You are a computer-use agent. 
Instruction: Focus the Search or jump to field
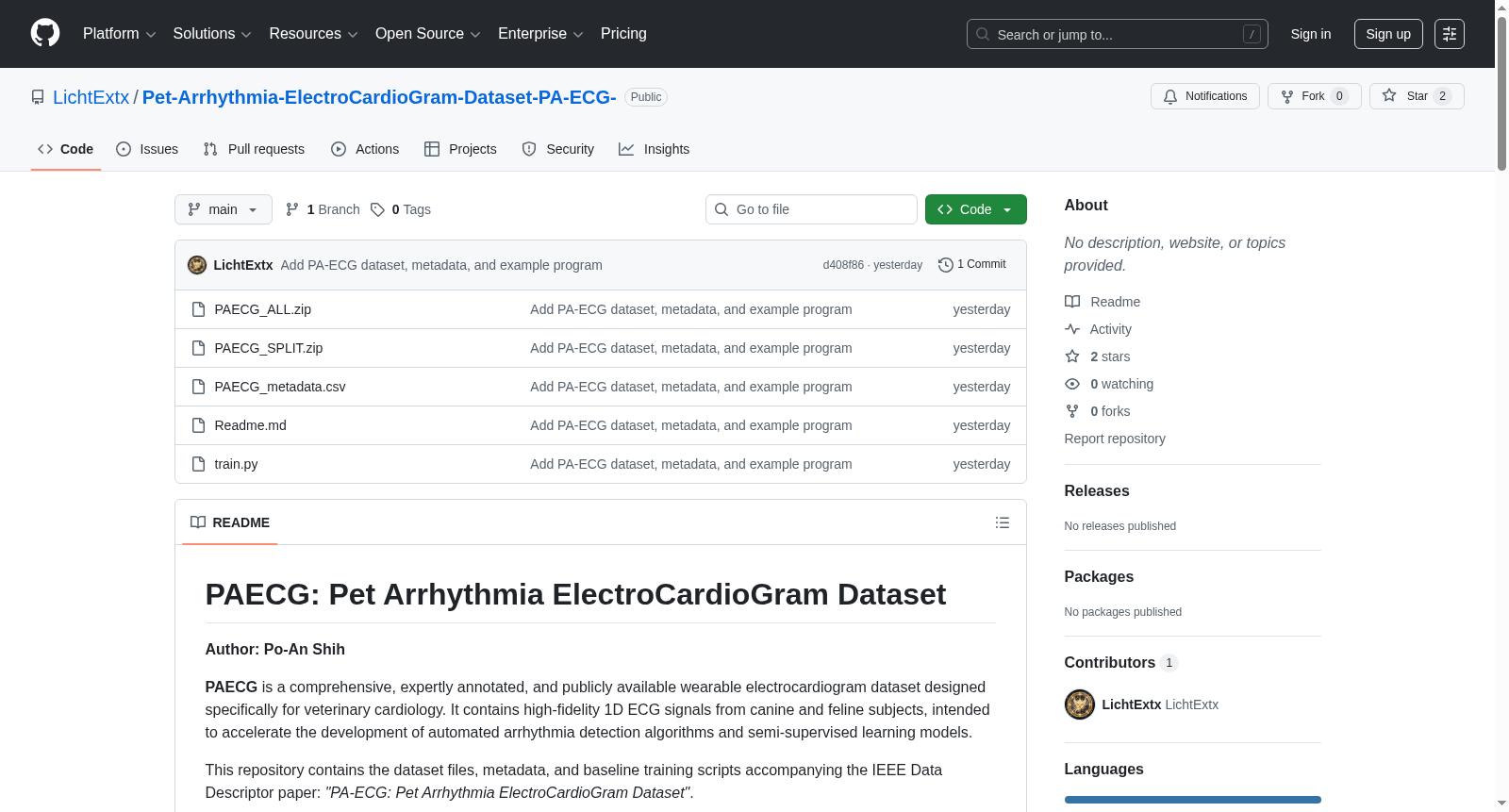coord(1118,34)
